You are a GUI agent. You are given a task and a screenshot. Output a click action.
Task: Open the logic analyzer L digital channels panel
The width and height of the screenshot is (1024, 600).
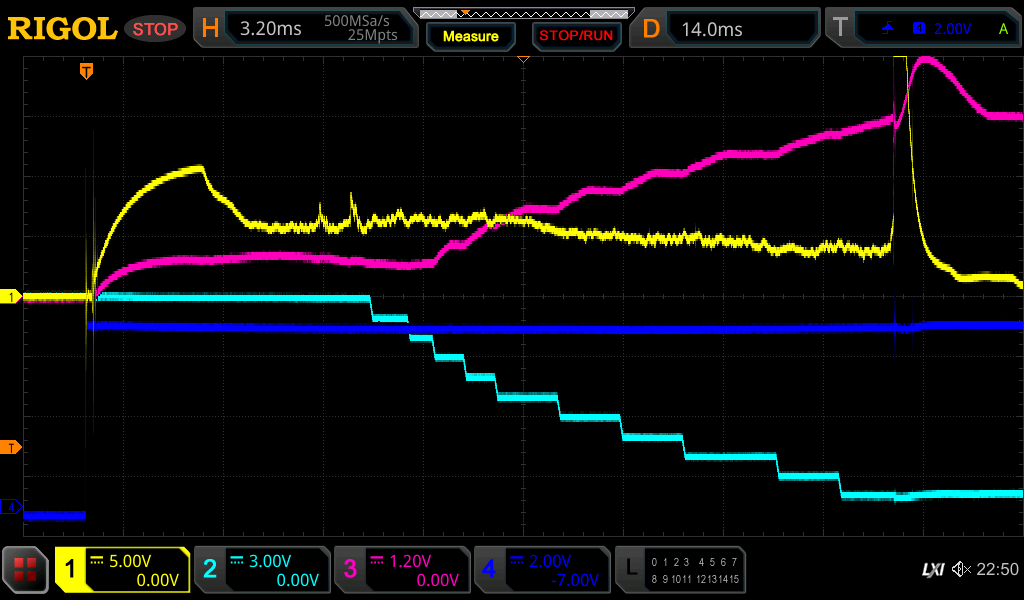pos(680,569)
